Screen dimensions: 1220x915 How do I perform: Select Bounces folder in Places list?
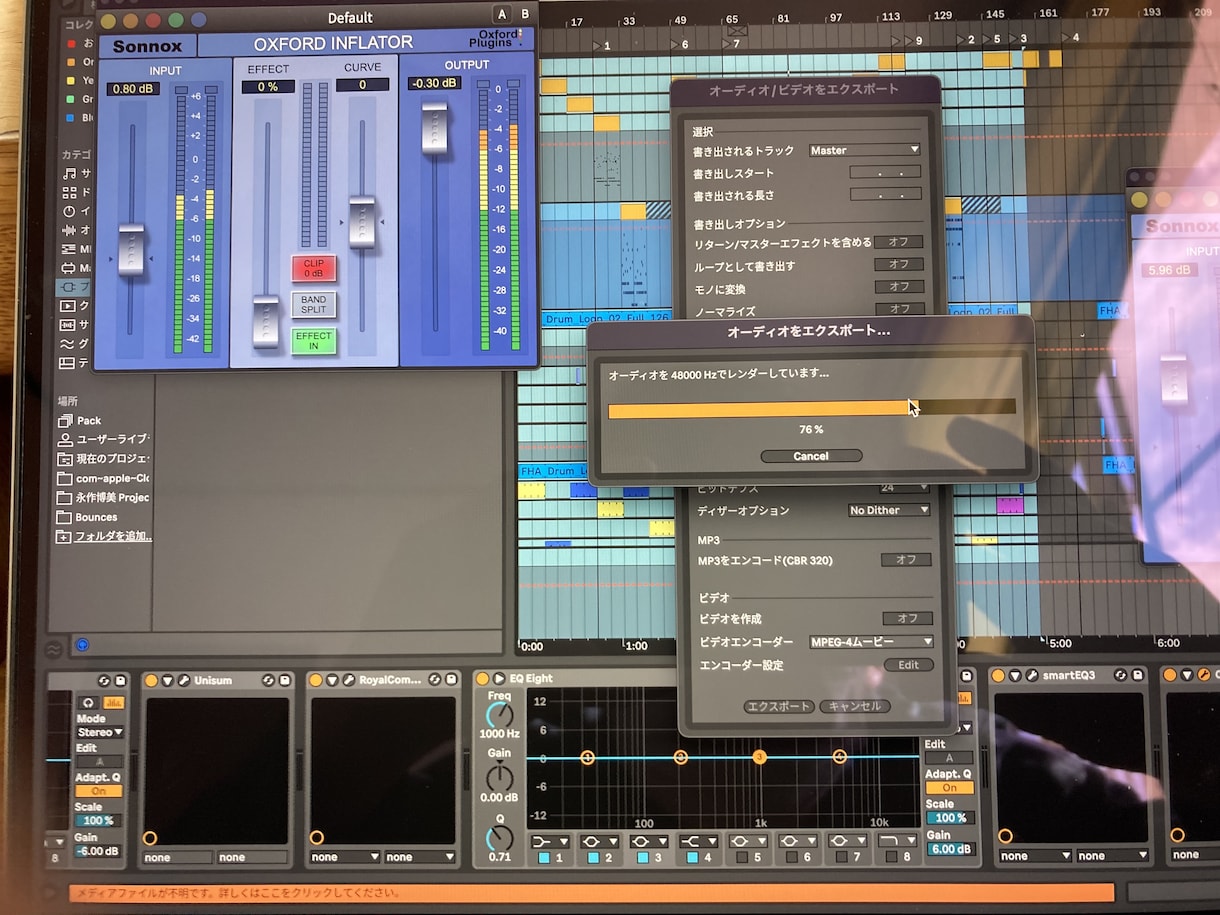pos(88,517)
